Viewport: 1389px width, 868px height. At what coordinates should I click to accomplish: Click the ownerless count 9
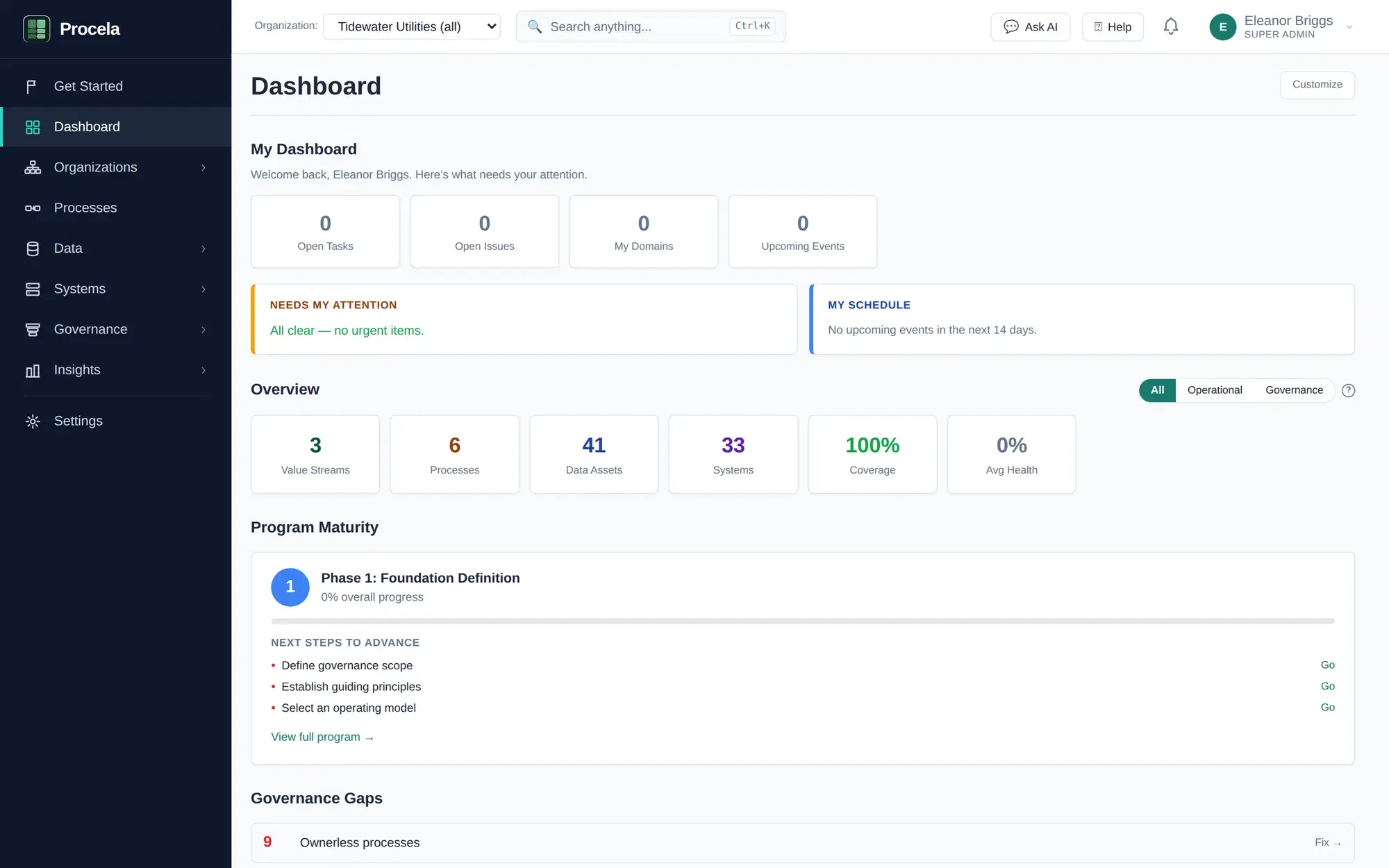(x=267, y=842)
